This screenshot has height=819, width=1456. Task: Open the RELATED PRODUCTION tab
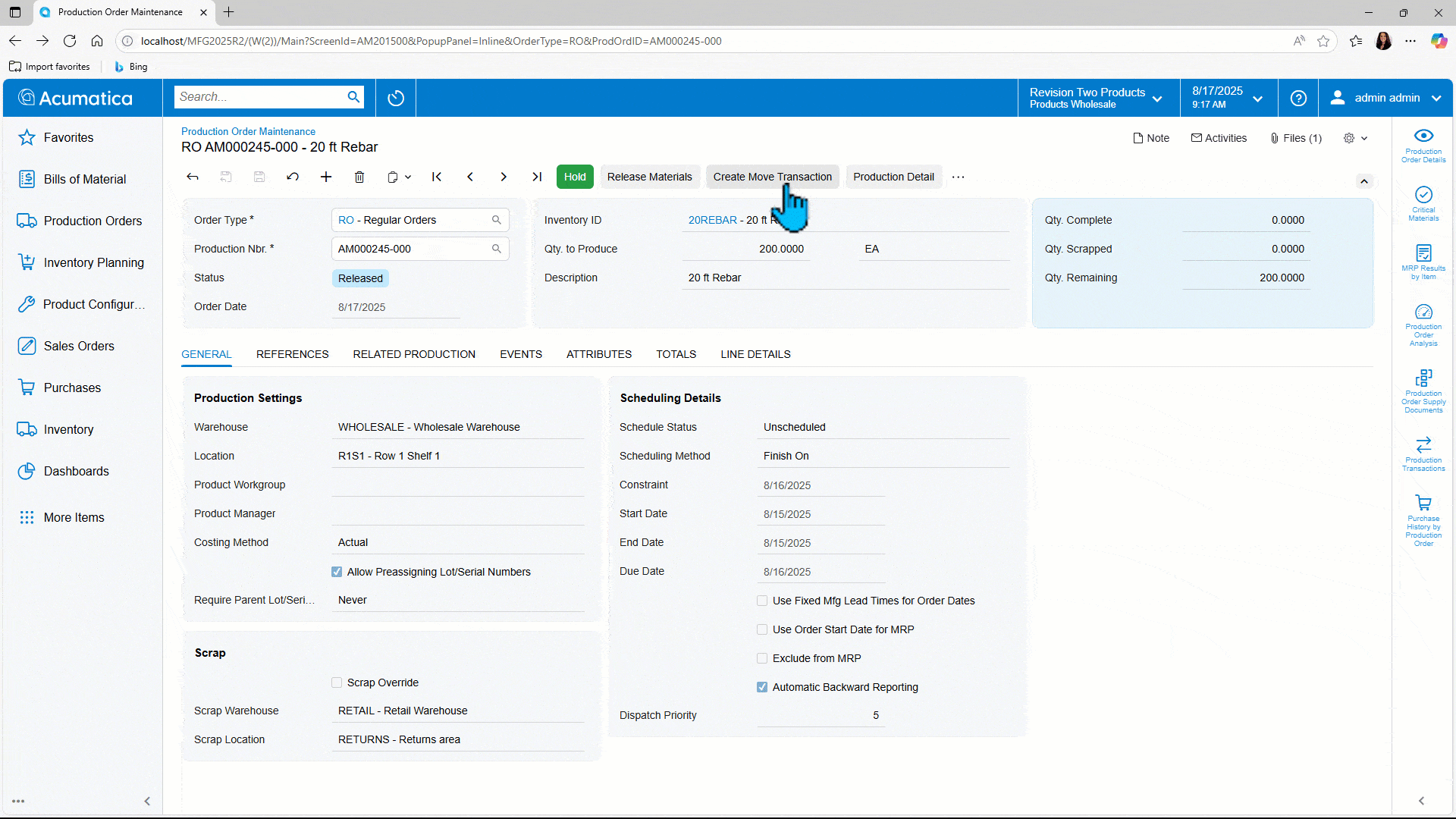(x=414, y=354)
